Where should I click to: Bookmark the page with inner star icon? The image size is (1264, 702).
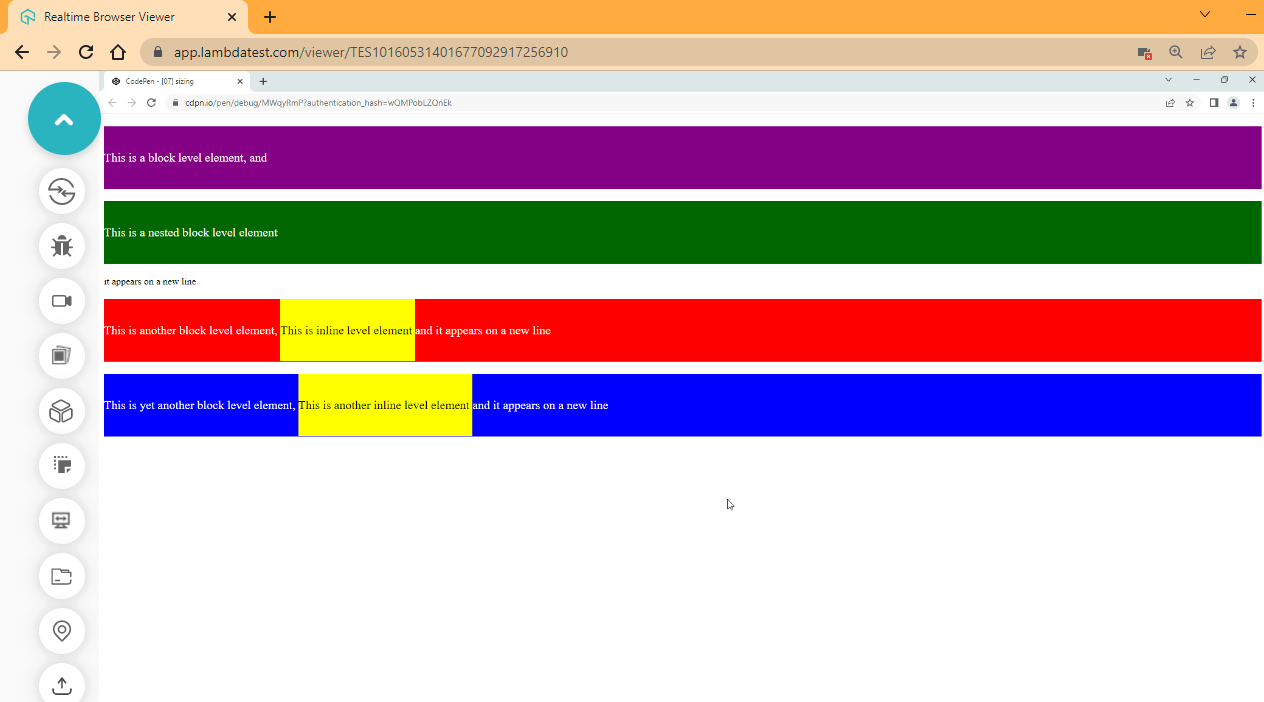click(x=1190, y=103)
